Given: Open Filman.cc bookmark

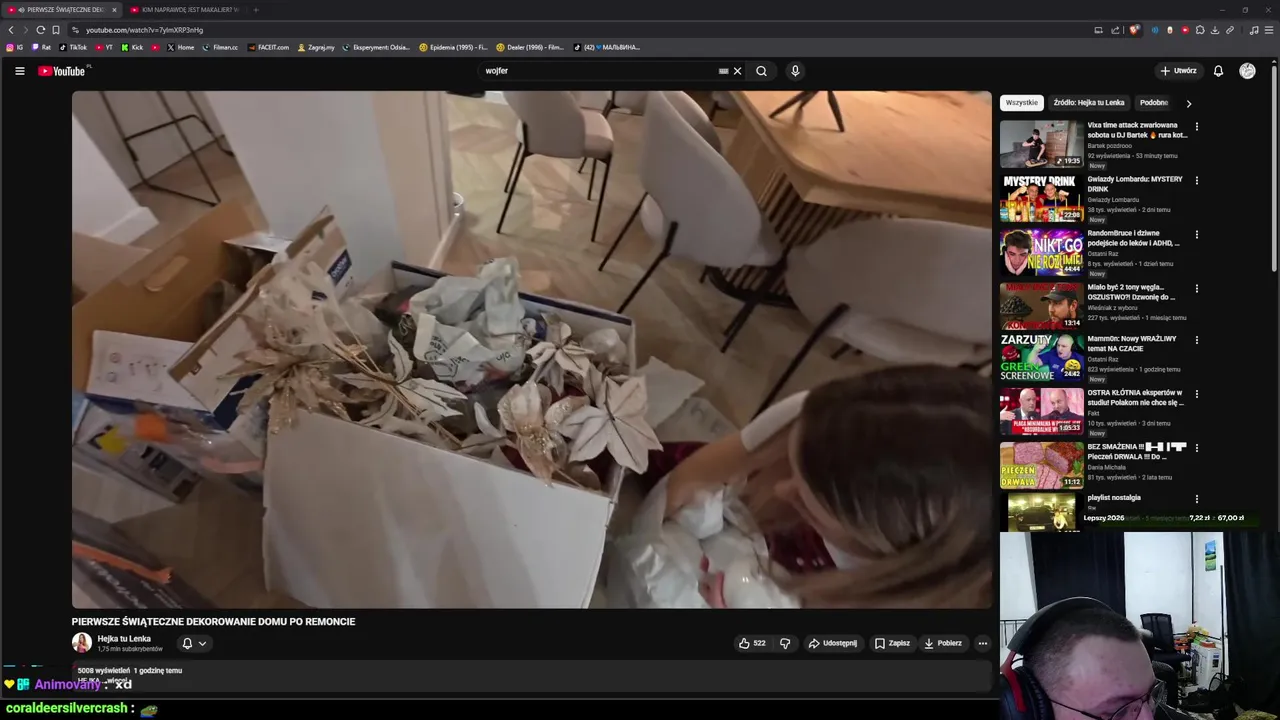Looking at the screenshot, I should click(x=220, y=47).
